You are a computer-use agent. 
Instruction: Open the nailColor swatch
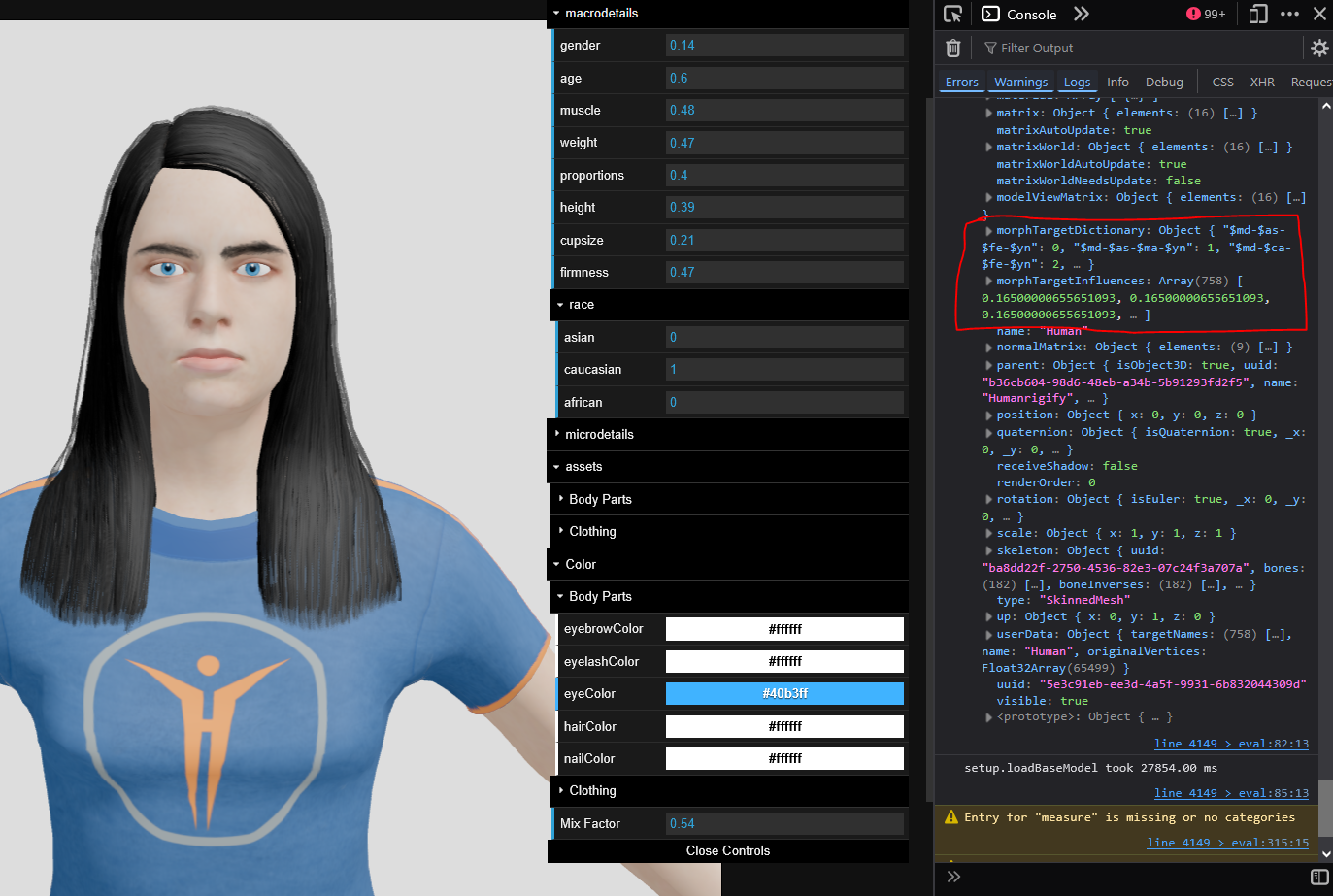click(x=784, y=759)
